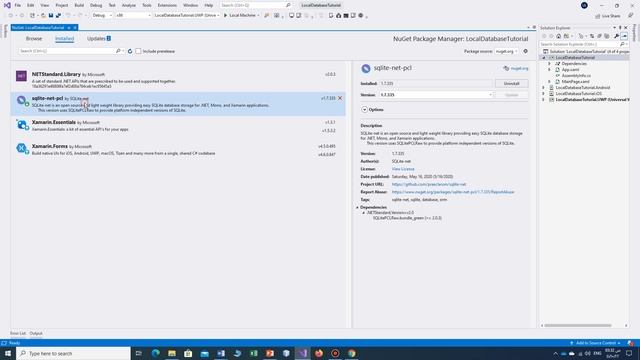Click the Xamarin.Essentials package icon
The height and width of the screenshot is (360, 640).
point(22,124)
